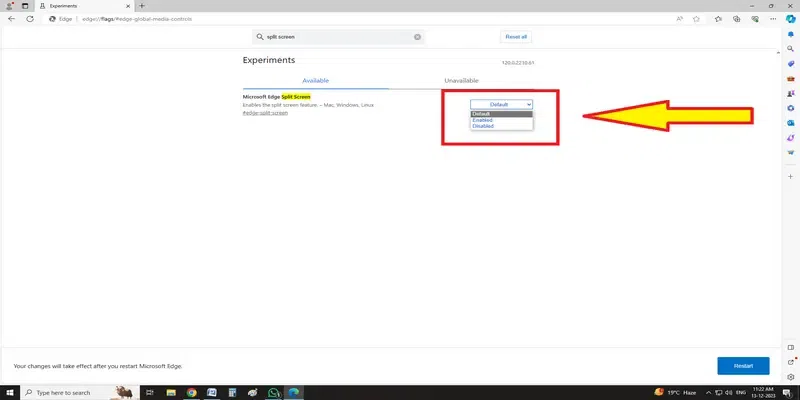800x400 pixels.
Task: Open the Windows Start menu
Action: (x=10, y=392)
